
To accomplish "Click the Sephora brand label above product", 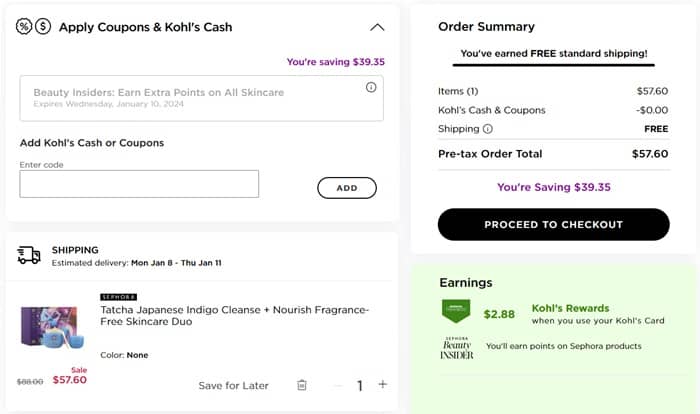I will pos(118,297).
